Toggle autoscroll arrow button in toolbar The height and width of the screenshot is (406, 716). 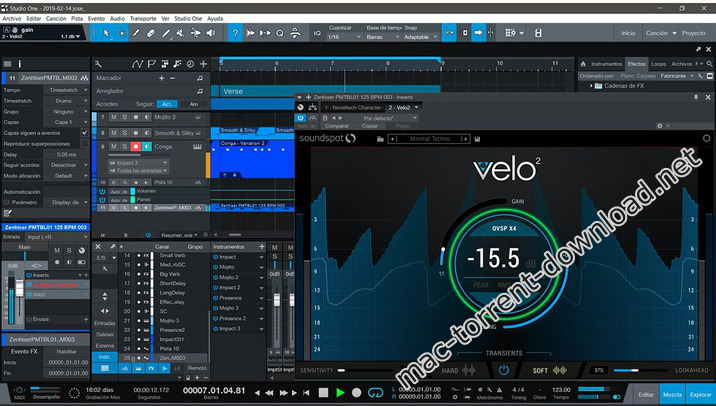[x=479, y=33]
